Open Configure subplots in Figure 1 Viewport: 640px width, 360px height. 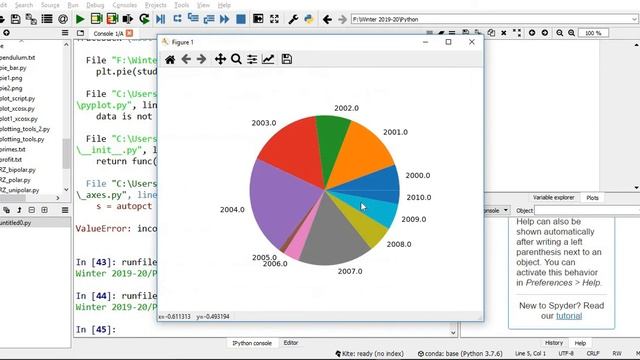click(x=252, y=60)
